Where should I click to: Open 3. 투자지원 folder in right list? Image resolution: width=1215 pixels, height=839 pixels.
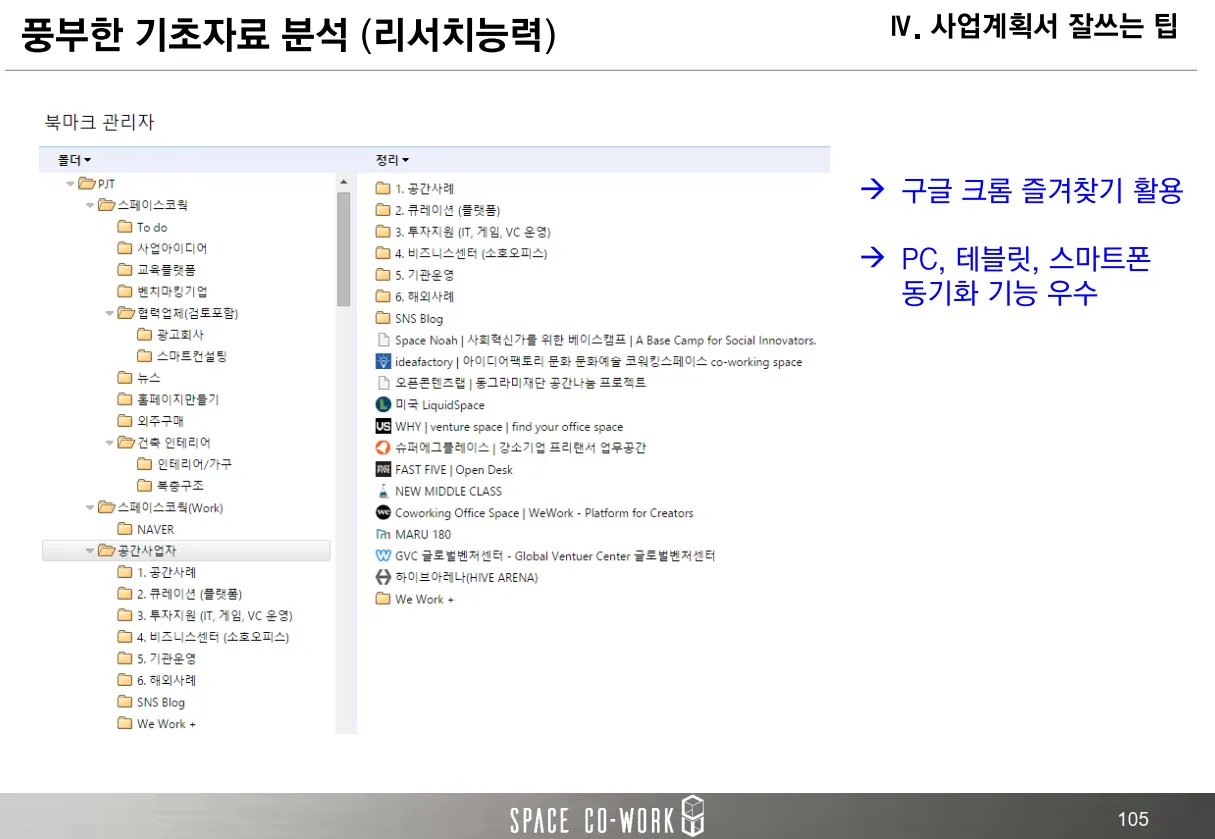[x=463, y=232]
